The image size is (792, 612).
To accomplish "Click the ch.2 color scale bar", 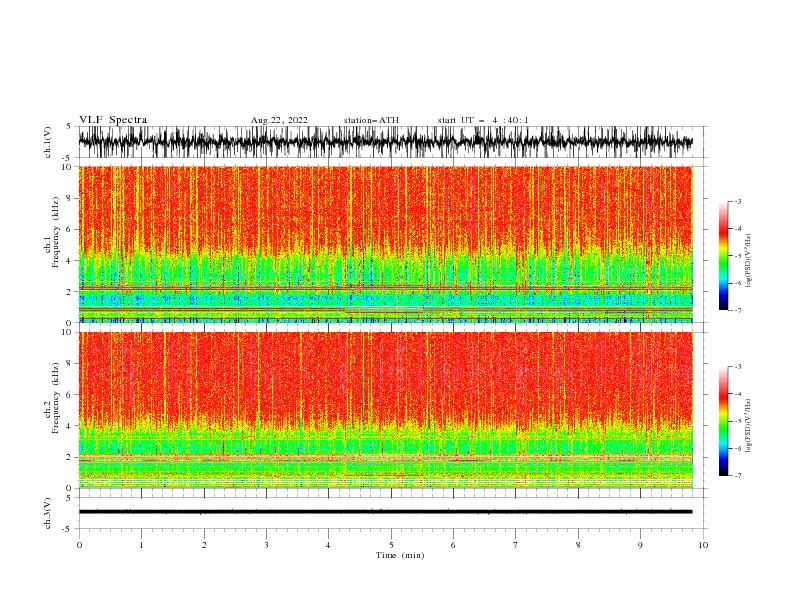I will pyautogui.click(x=723, y=421).
